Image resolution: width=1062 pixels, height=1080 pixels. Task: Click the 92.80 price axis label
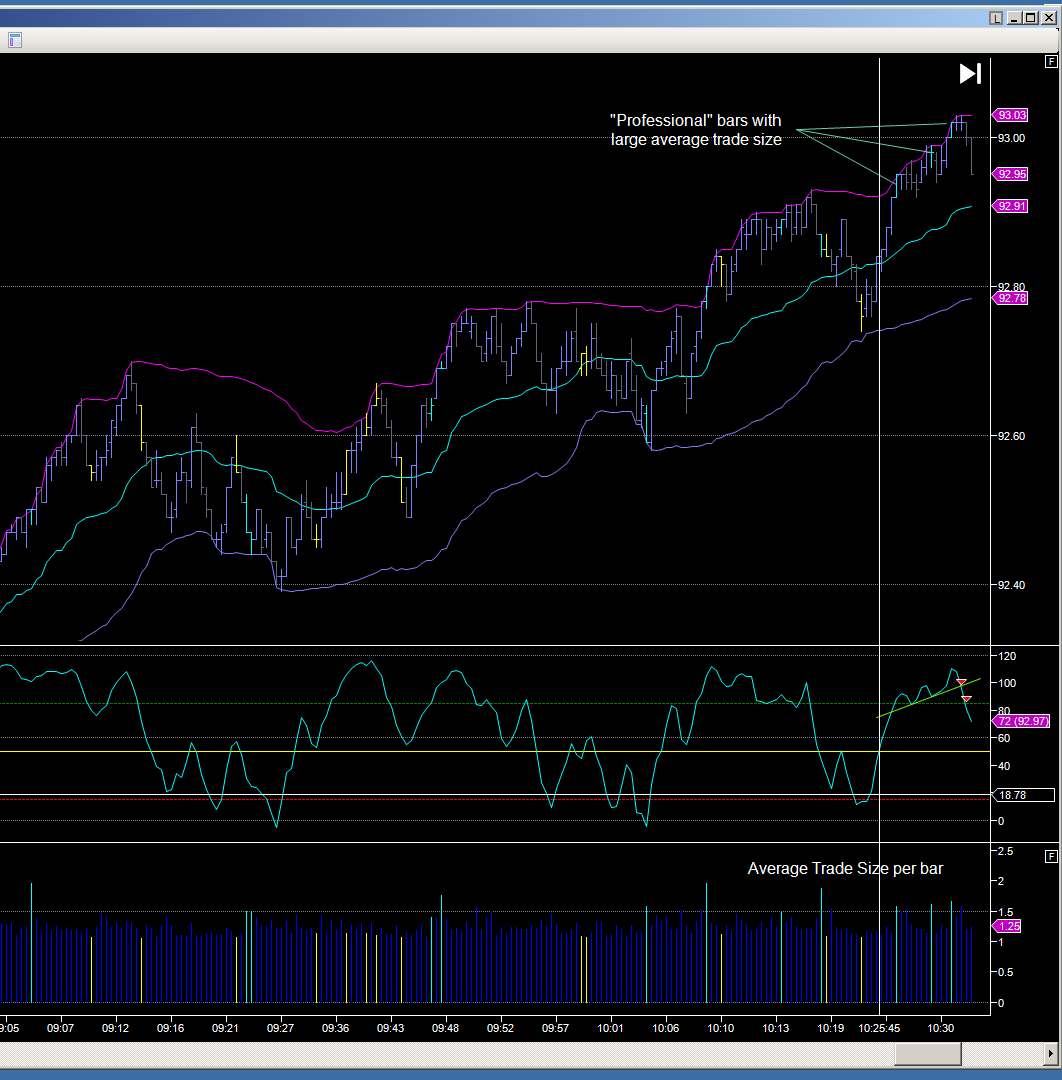click(1011, 287)
